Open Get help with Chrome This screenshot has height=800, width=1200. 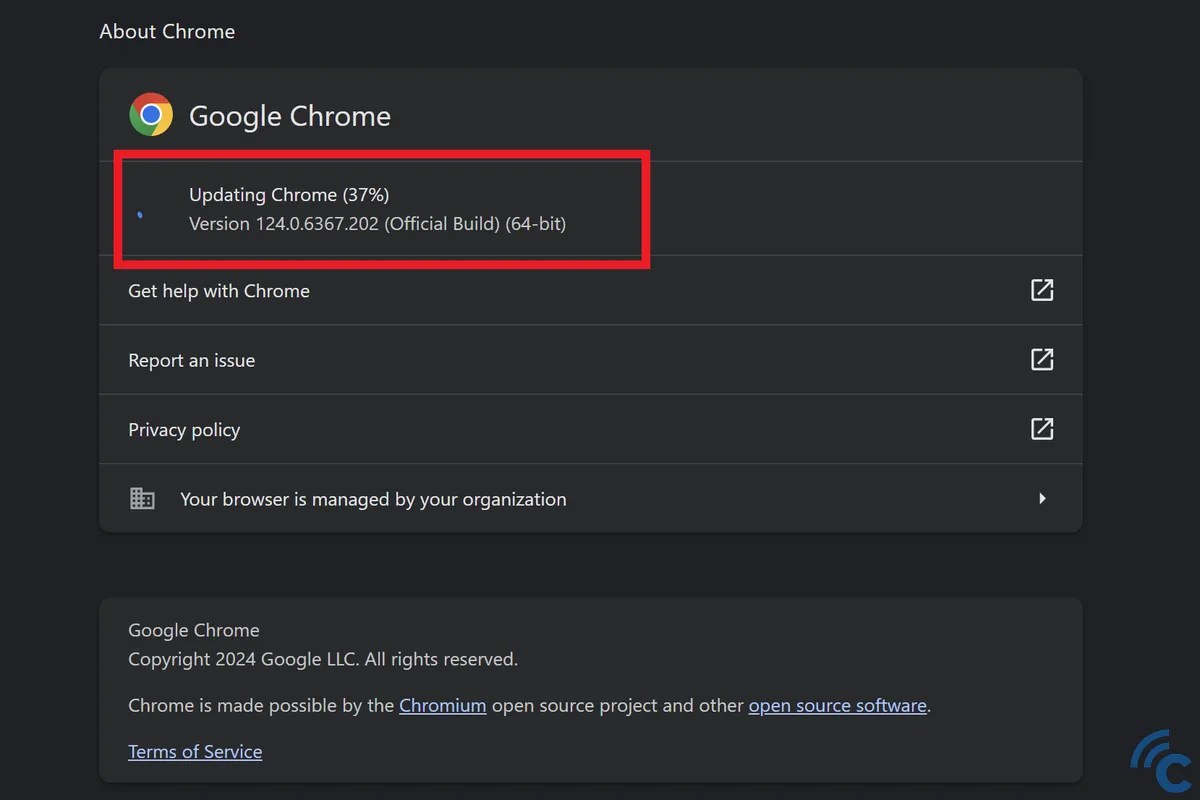click(x=591, y=290)
